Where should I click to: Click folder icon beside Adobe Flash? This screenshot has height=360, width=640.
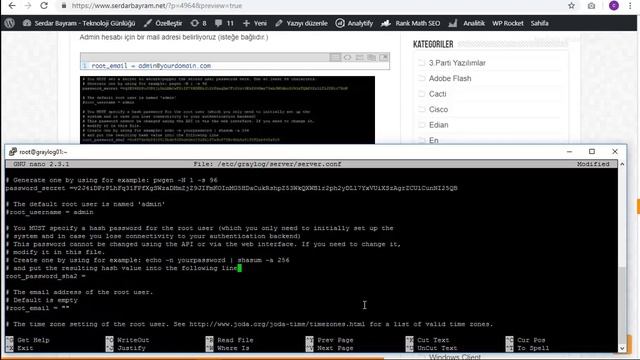pyautogui.click(x=422, y=78)
